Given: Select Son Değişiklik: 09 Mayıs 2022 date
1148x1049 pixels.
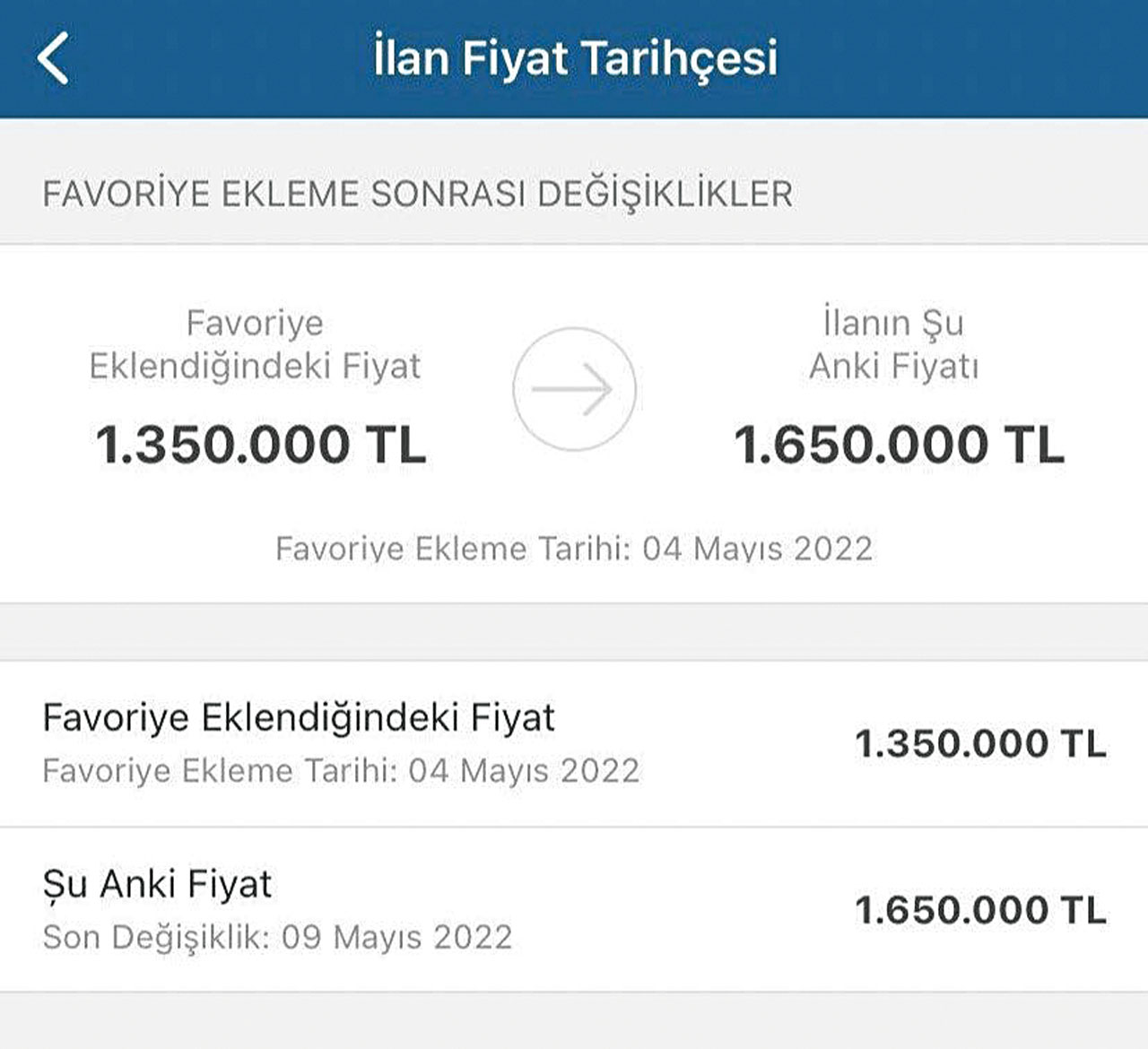Looking at the screenshot, I should 275,936.
